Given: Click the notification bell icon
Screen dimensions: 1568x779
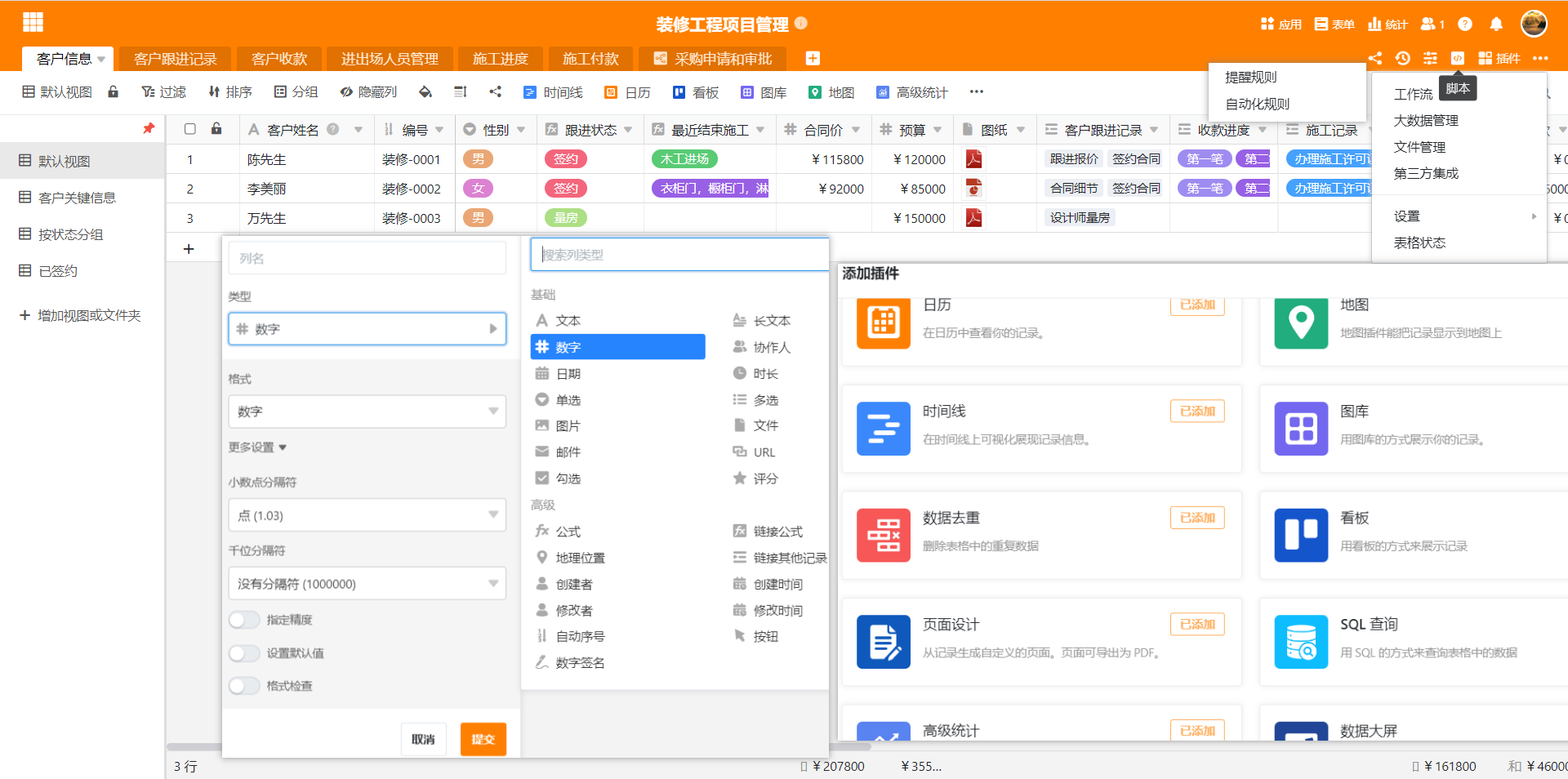Looking at the screenshot, I should (1495, 24).
